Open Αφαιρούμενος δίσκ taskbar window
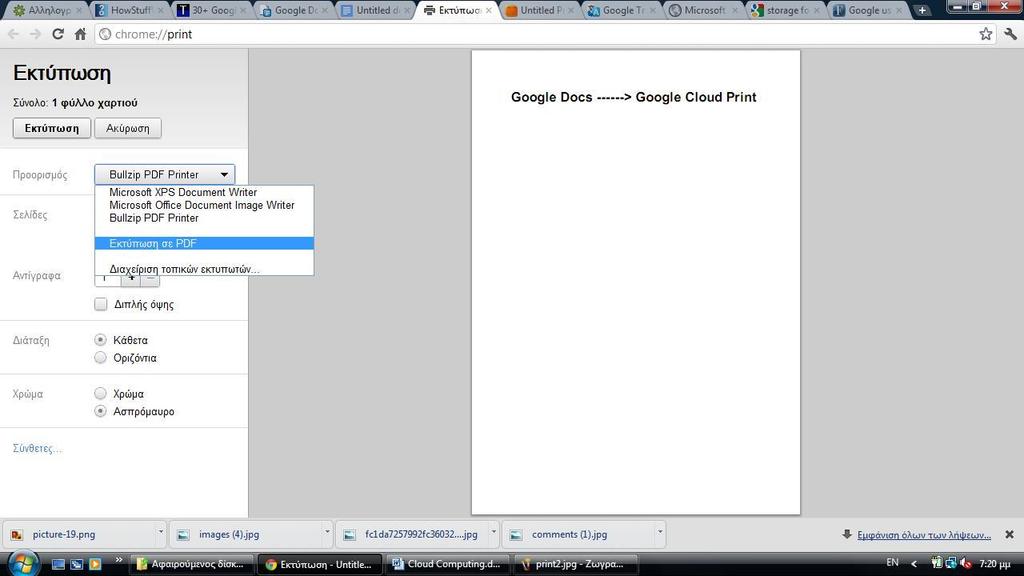 click(191, 564)
